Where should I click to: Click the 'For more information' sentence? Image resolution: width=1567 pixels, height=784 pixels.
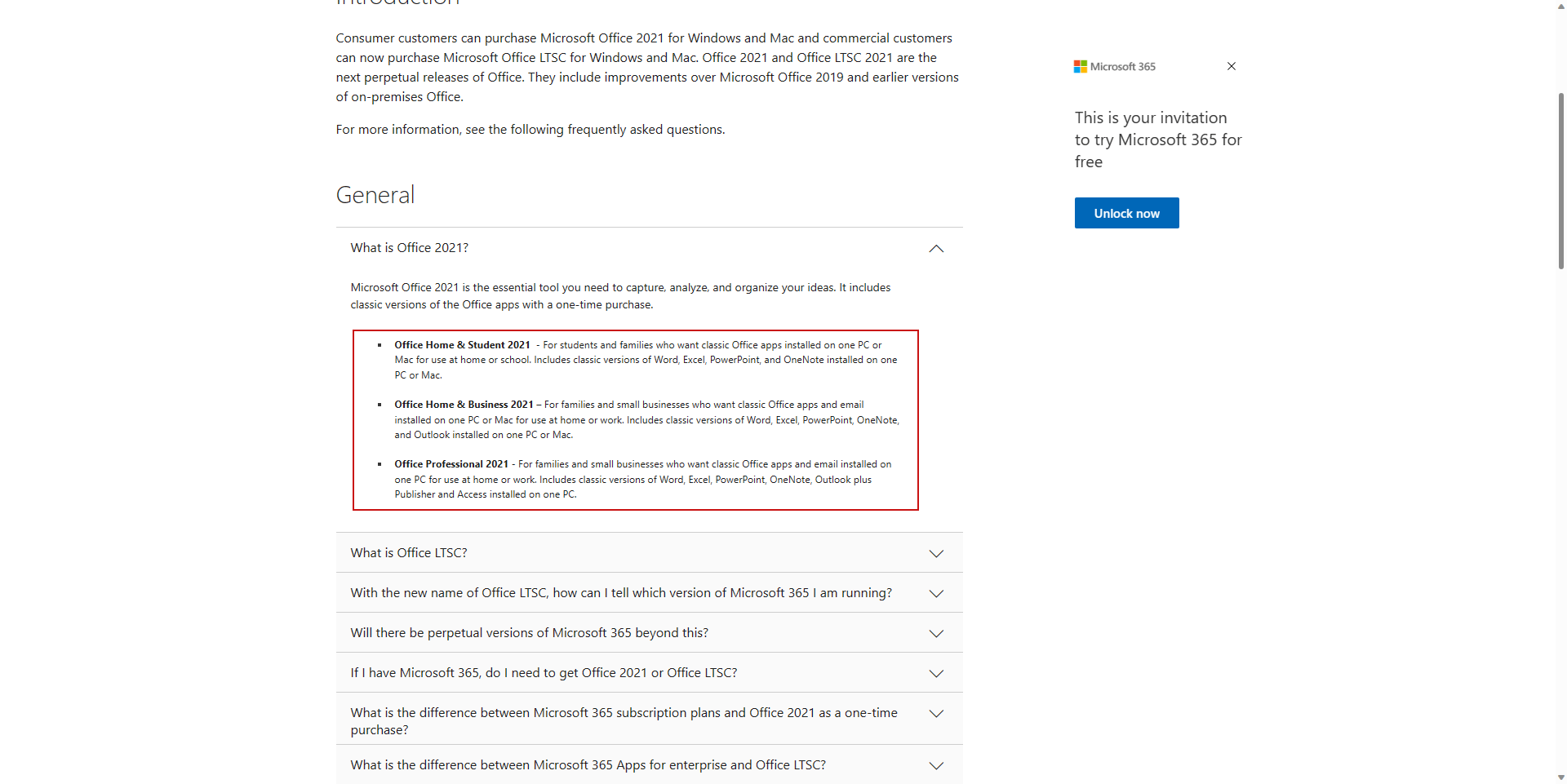point(530,130)
